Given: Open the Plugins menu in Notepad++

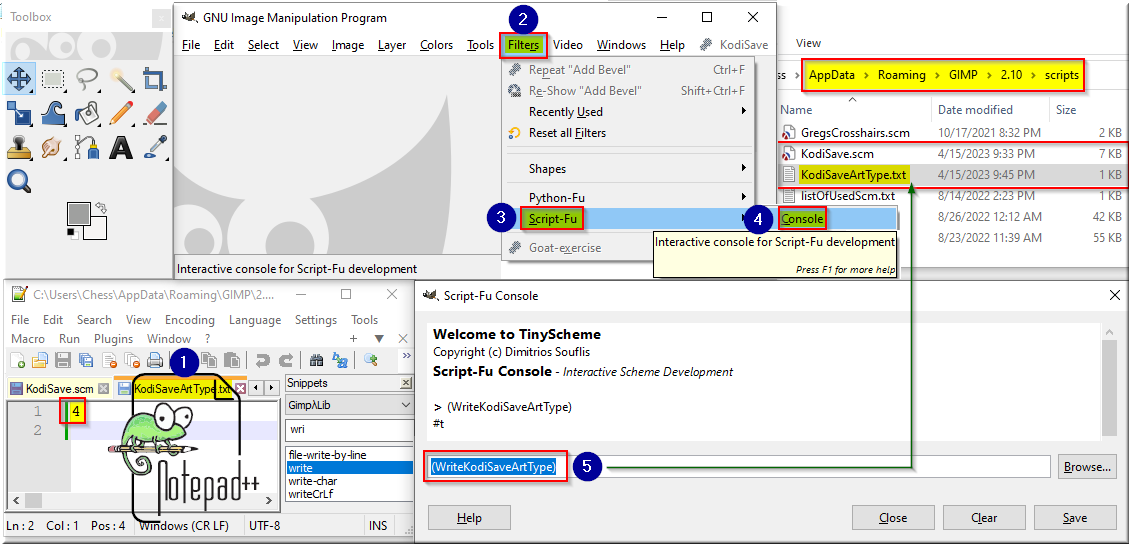Looking at the screenshot, I should coord(113,339).
